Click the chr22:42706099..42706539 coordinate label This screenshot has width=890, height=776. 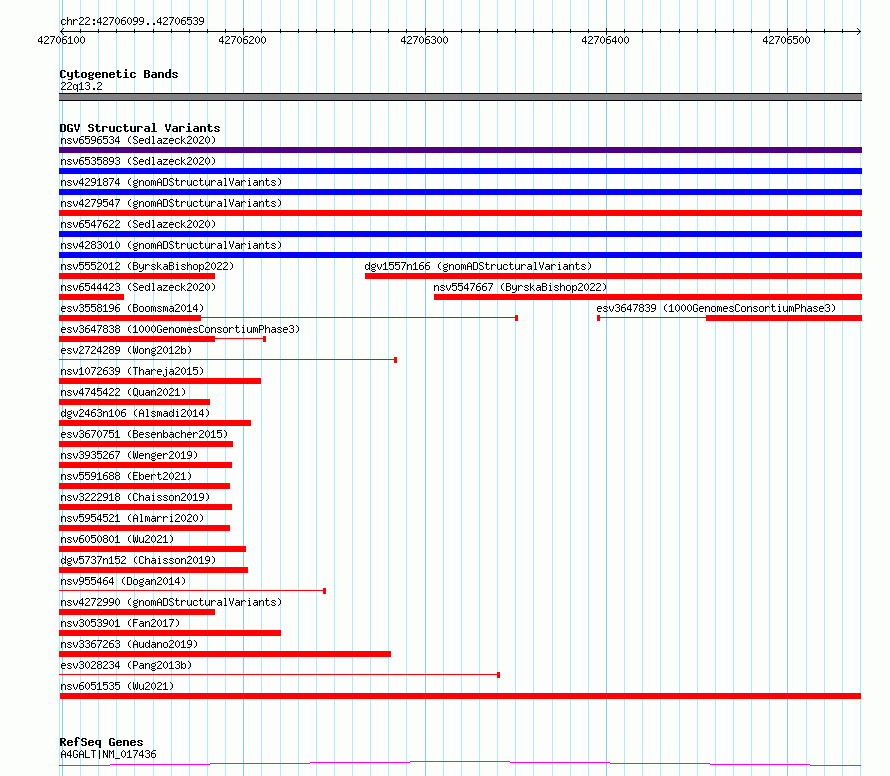[132, 21]
